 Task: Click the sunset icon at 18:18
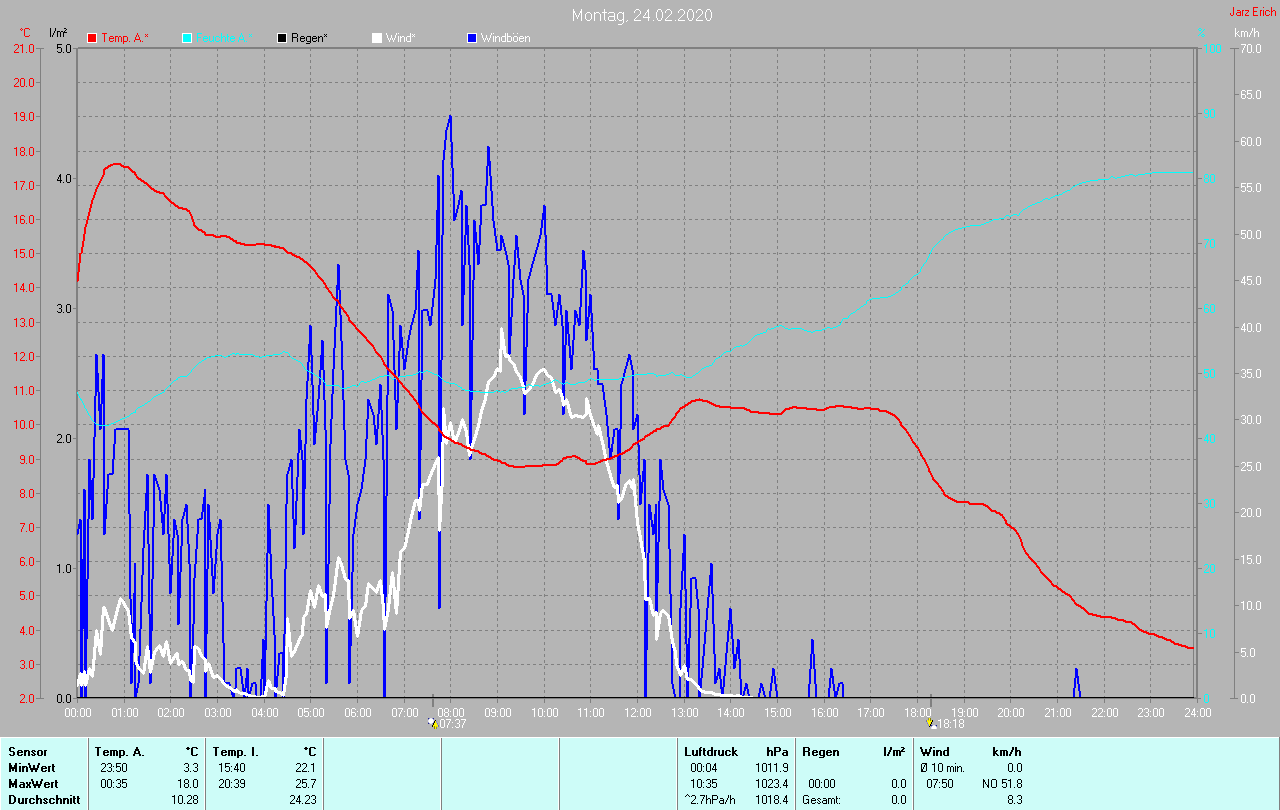pyautogui.click(x=932, y=722)
